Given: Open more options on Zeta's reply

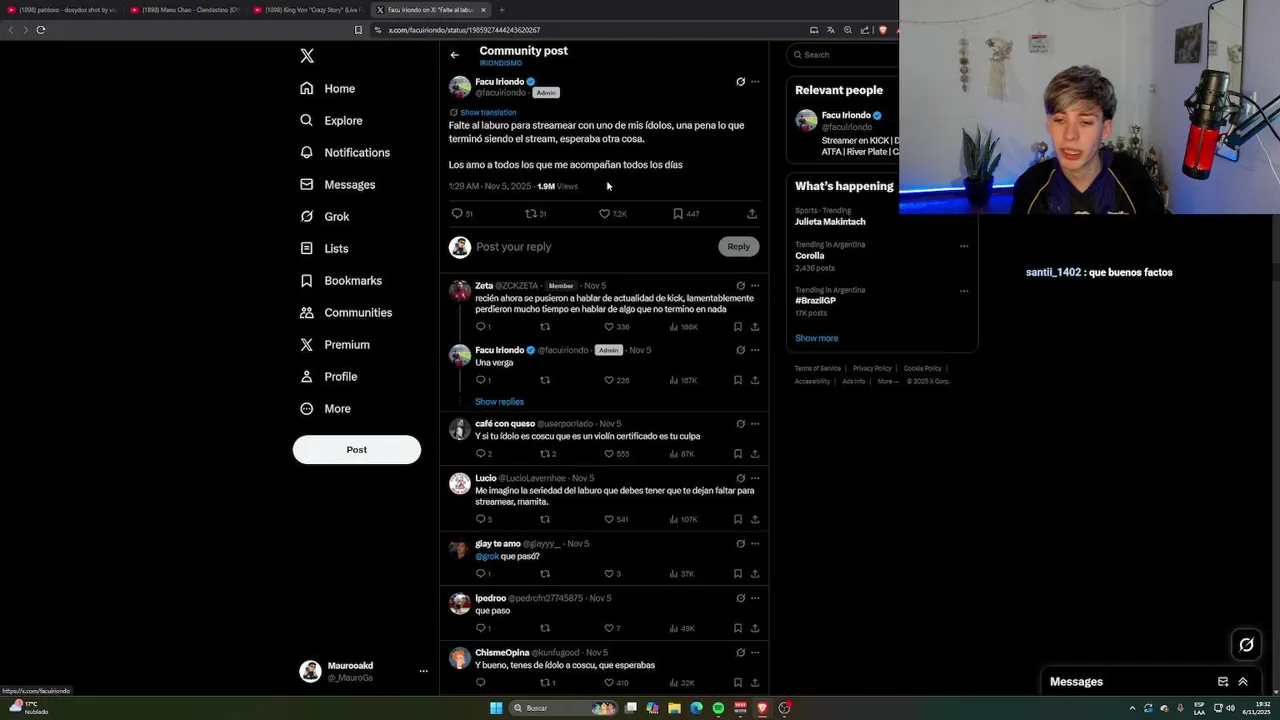Looking at the screenshot, I should 755,286.
